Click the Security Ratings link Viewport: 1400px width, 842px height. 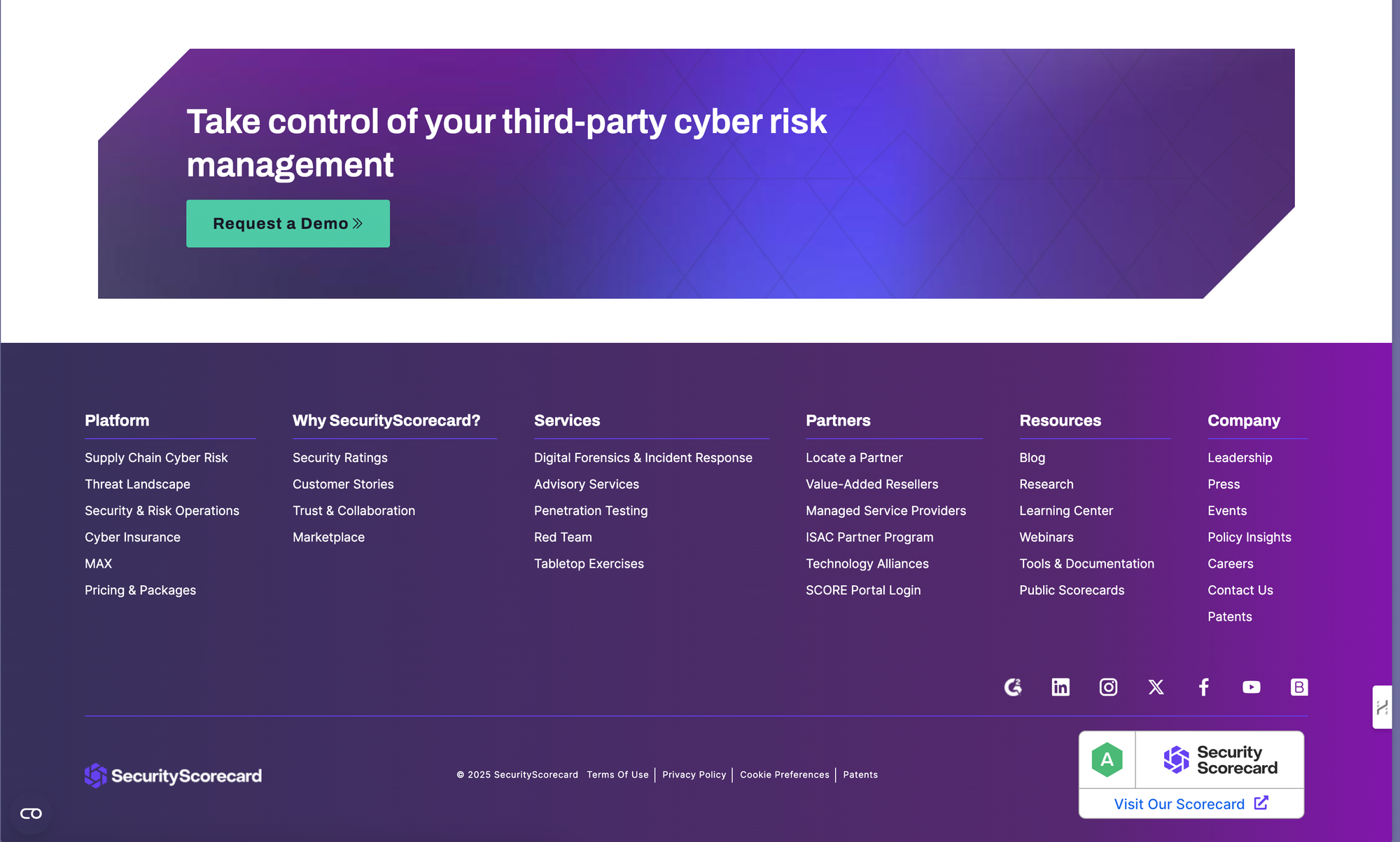340,458
